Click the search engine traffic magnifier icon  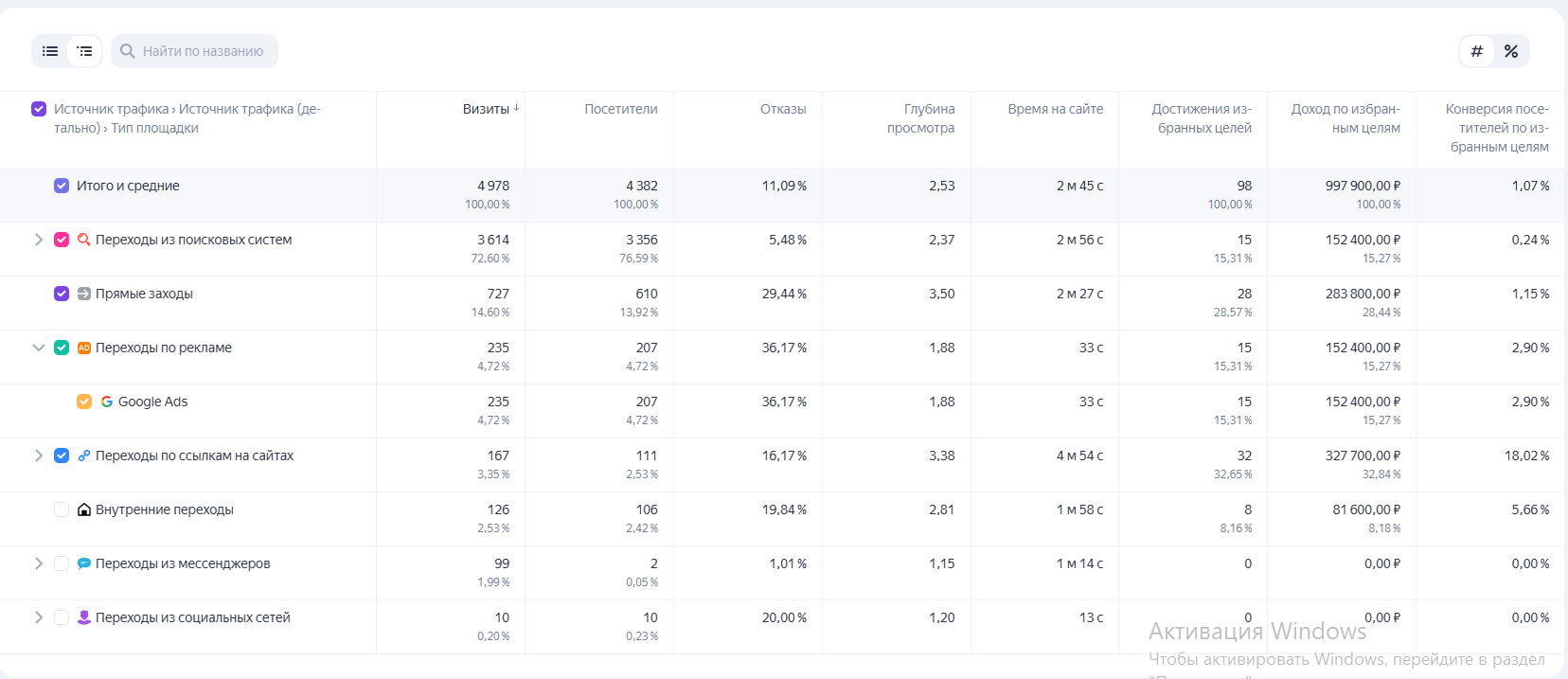(83, 240)
